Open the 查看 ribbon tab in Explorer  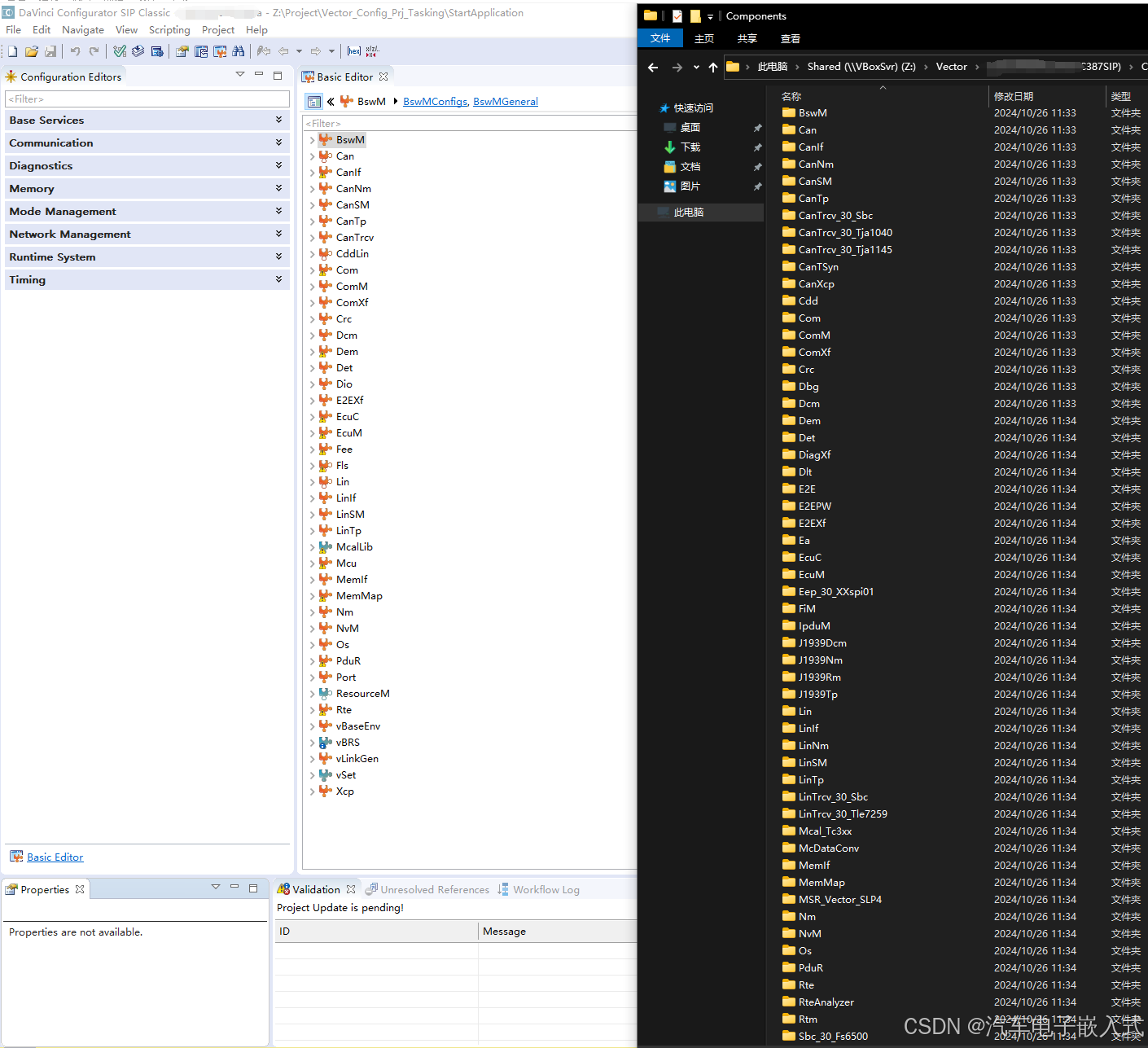tap(791, 39)
